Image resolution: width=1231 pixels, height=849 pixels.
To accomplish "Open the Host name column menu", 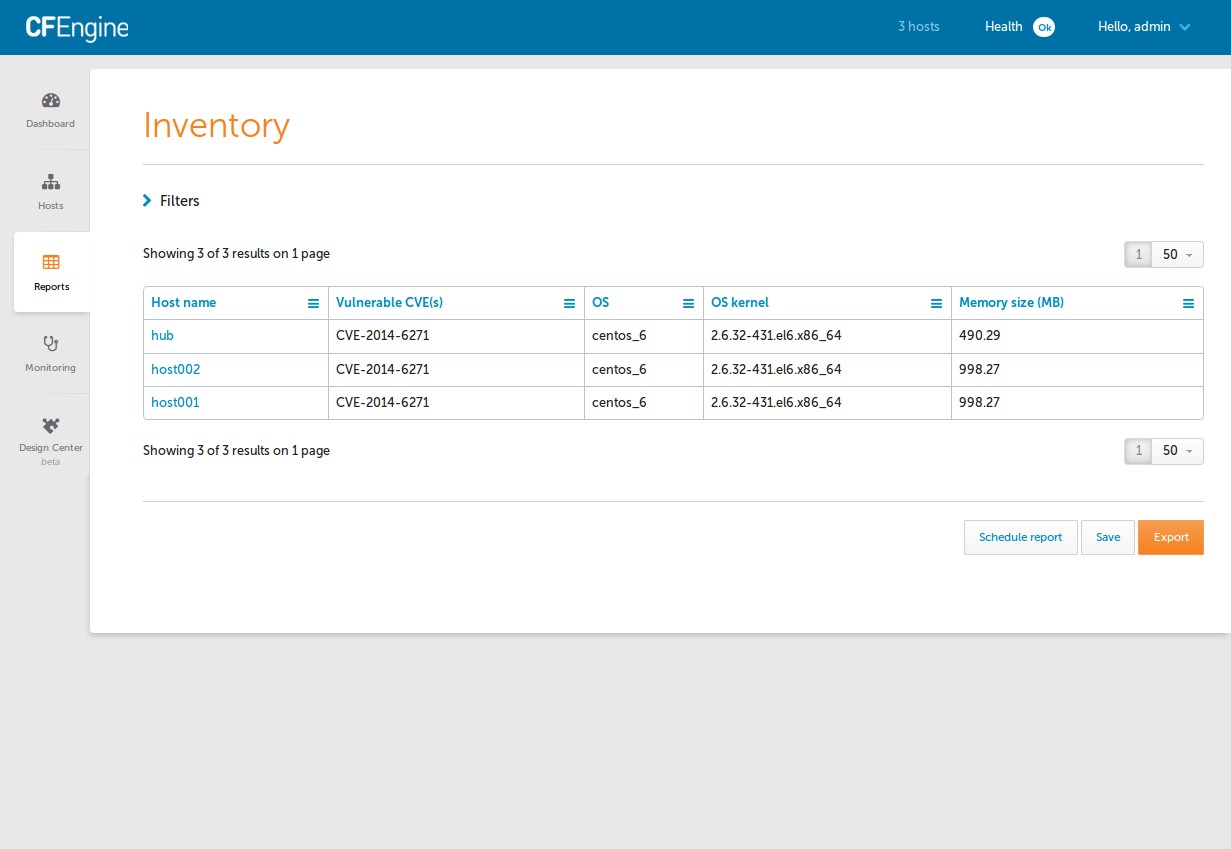I will [x=313, y=303].
